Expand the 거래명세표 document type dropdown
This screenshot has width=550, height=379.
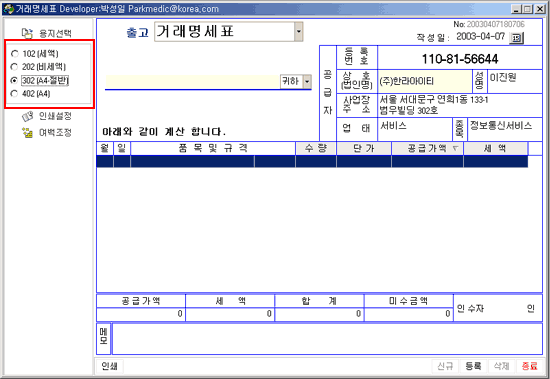point(299,32)
